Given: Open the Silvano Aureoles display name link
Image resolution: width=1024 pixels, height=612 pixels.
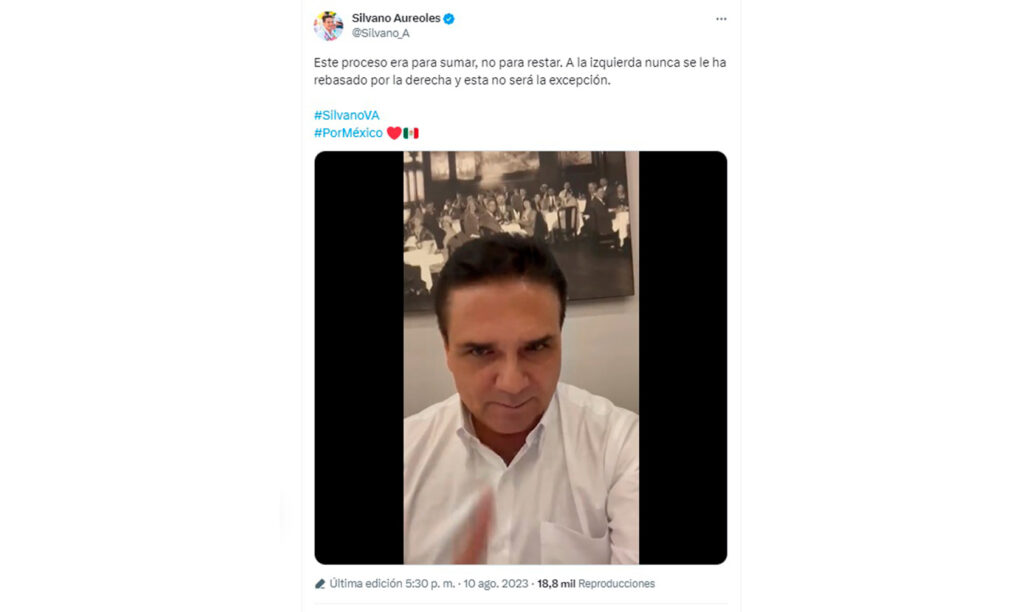Looking at the screenshot, I should (x=396, y=18).
